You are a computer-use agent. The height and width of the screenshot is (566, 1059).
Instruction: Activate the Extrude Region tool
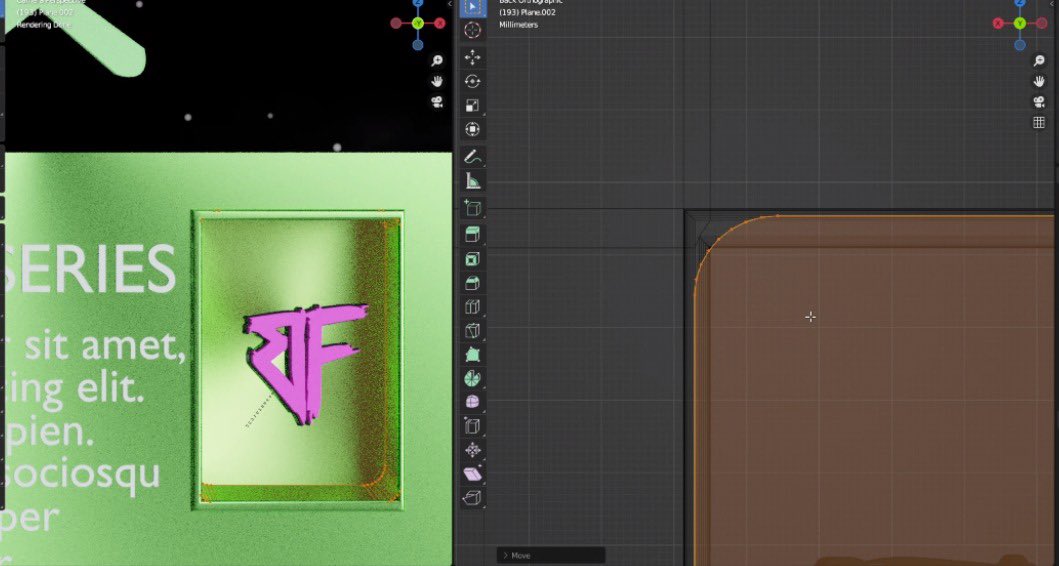pyautogui.click(x=472, y=234)
